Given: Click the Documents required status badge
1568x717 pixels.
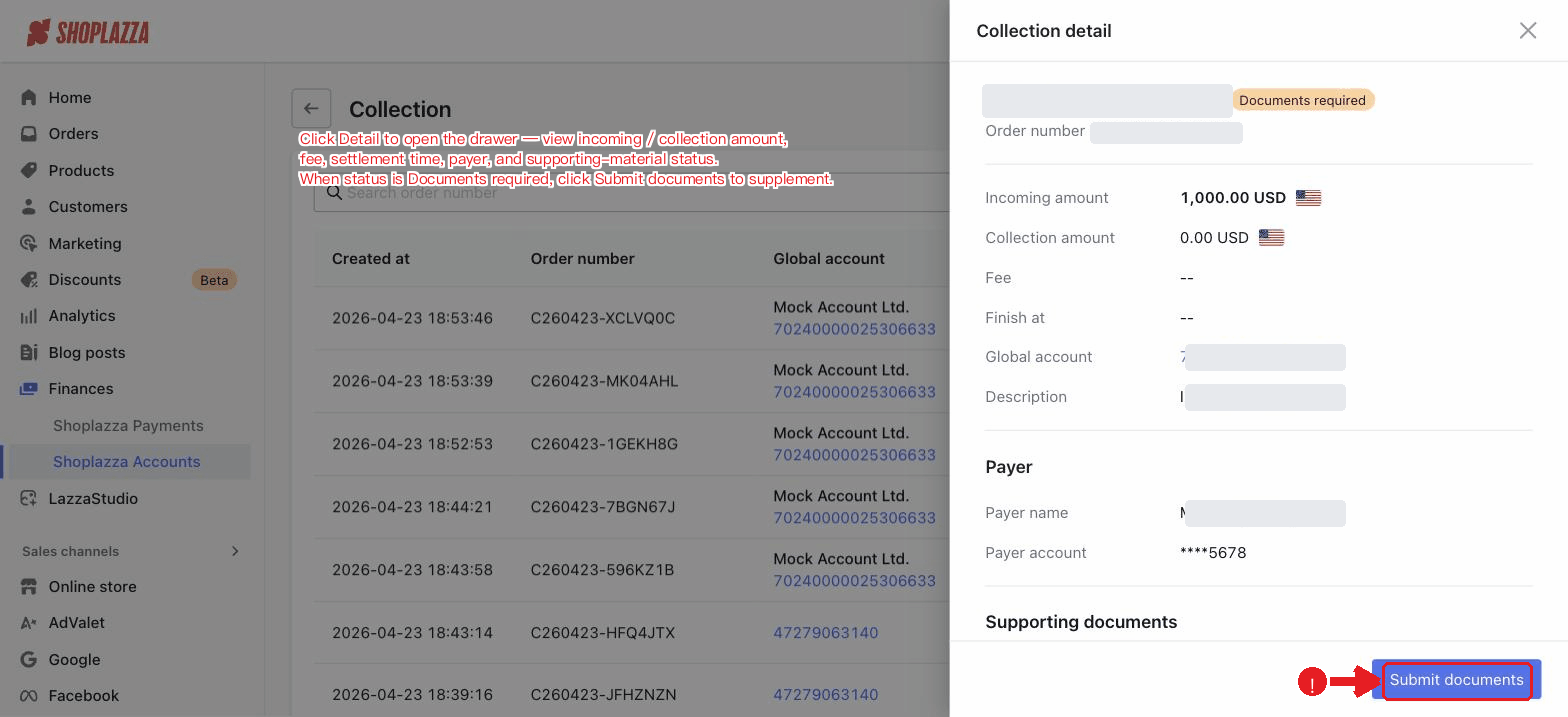Looking at the screenshot, I should 1302,100.
